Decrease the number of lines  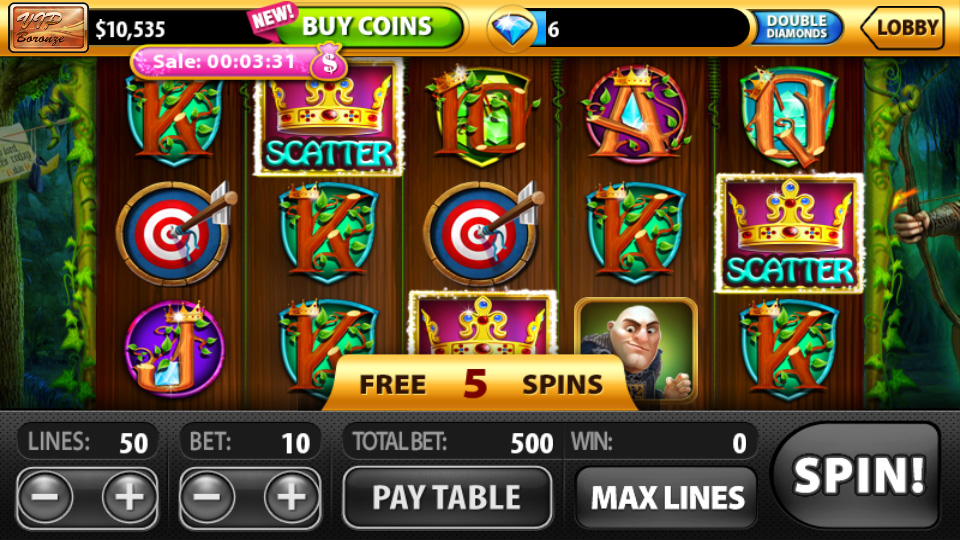pos(45,497)
